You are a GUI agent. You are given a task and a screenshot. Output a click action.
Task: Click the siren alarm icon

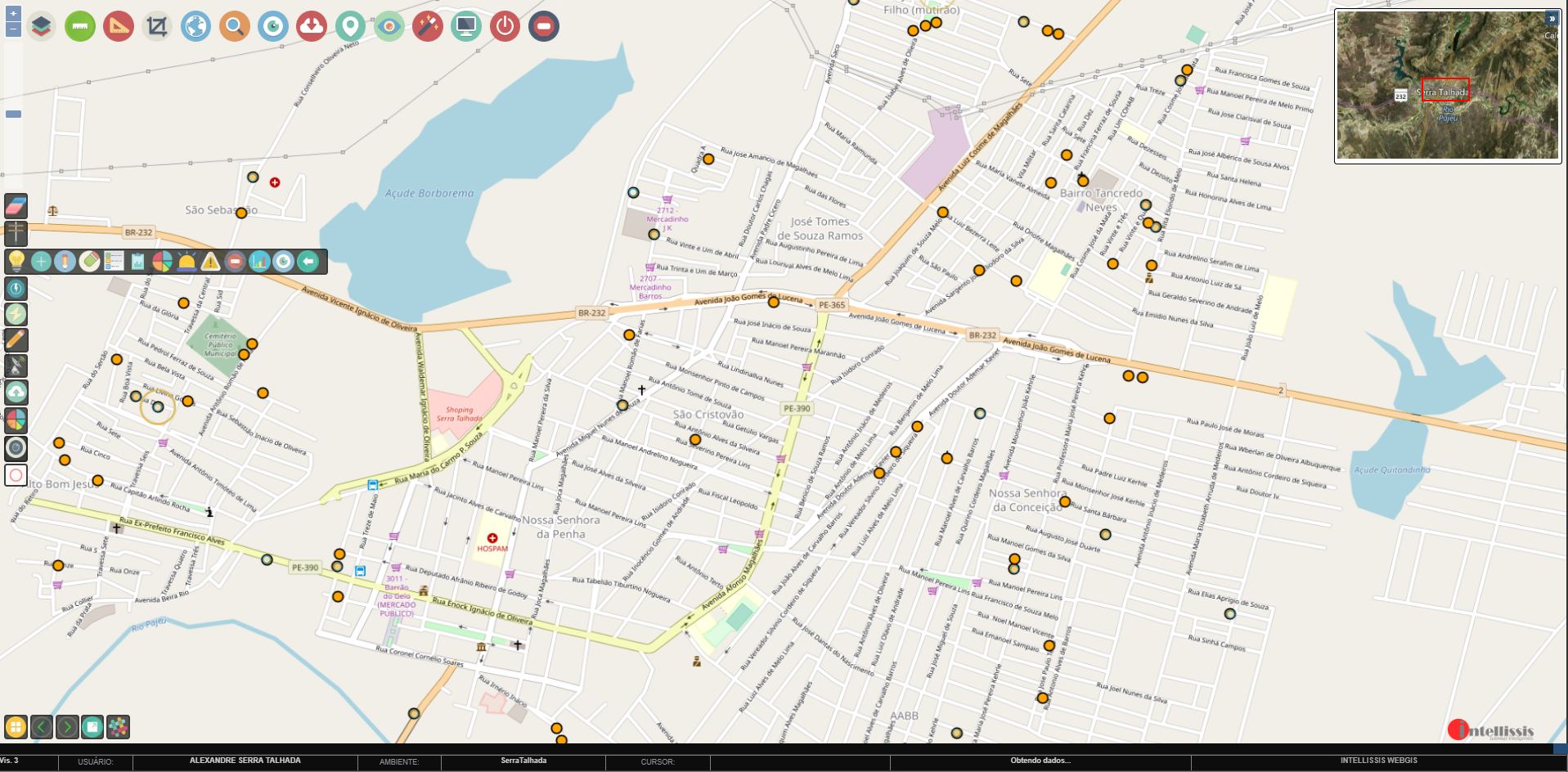tap(186, 262)
